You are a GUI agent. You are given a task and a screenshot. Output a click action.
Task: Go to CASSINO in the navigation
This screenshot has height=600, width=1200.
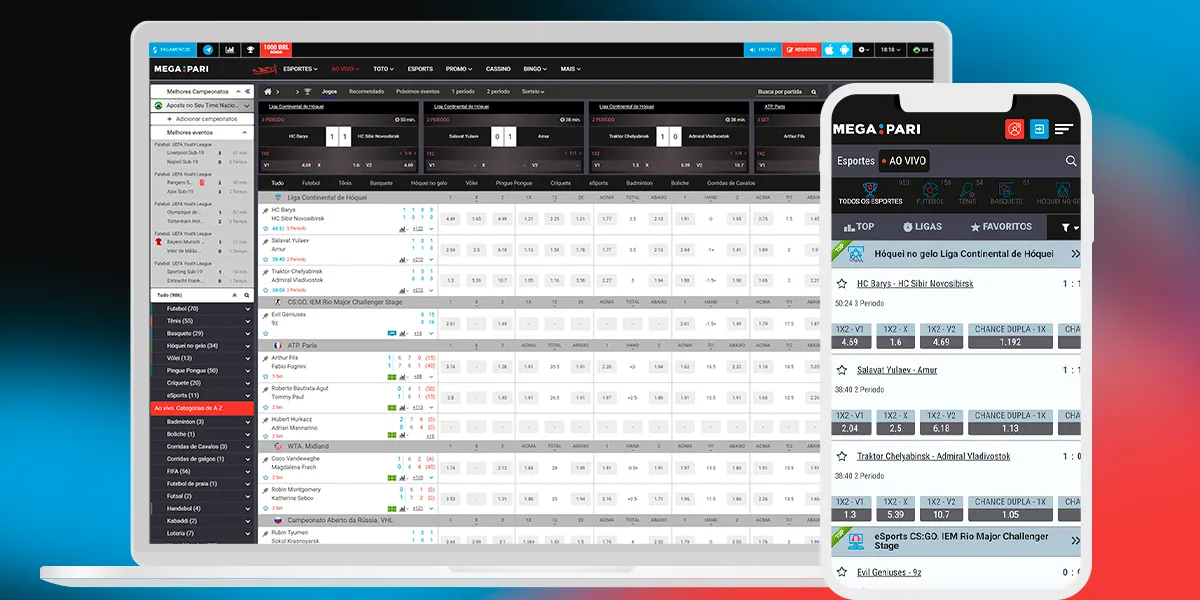(x=498, y=69)
